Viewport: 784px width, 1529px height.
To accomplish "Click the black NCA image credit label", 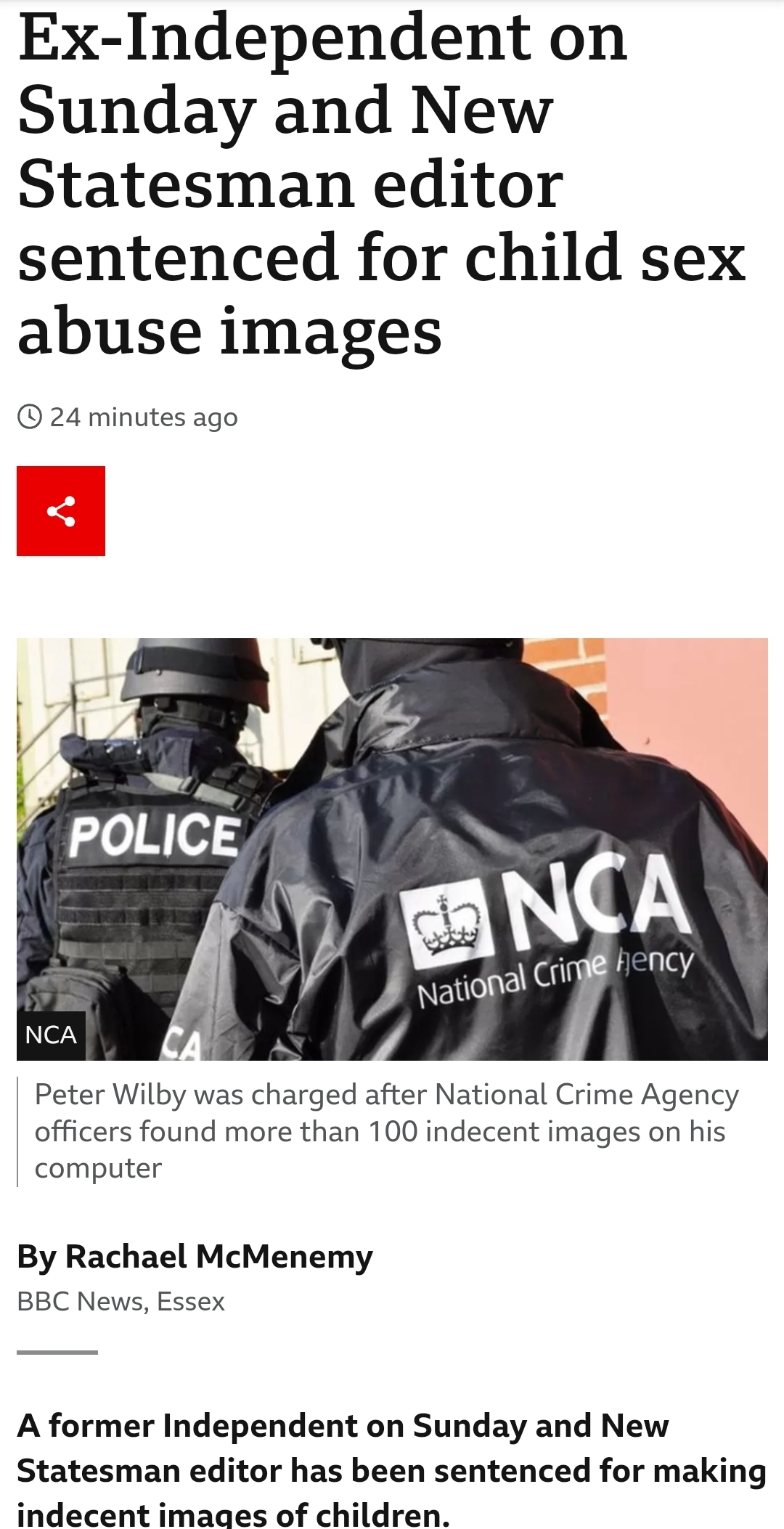I will tap(51, 1035).
